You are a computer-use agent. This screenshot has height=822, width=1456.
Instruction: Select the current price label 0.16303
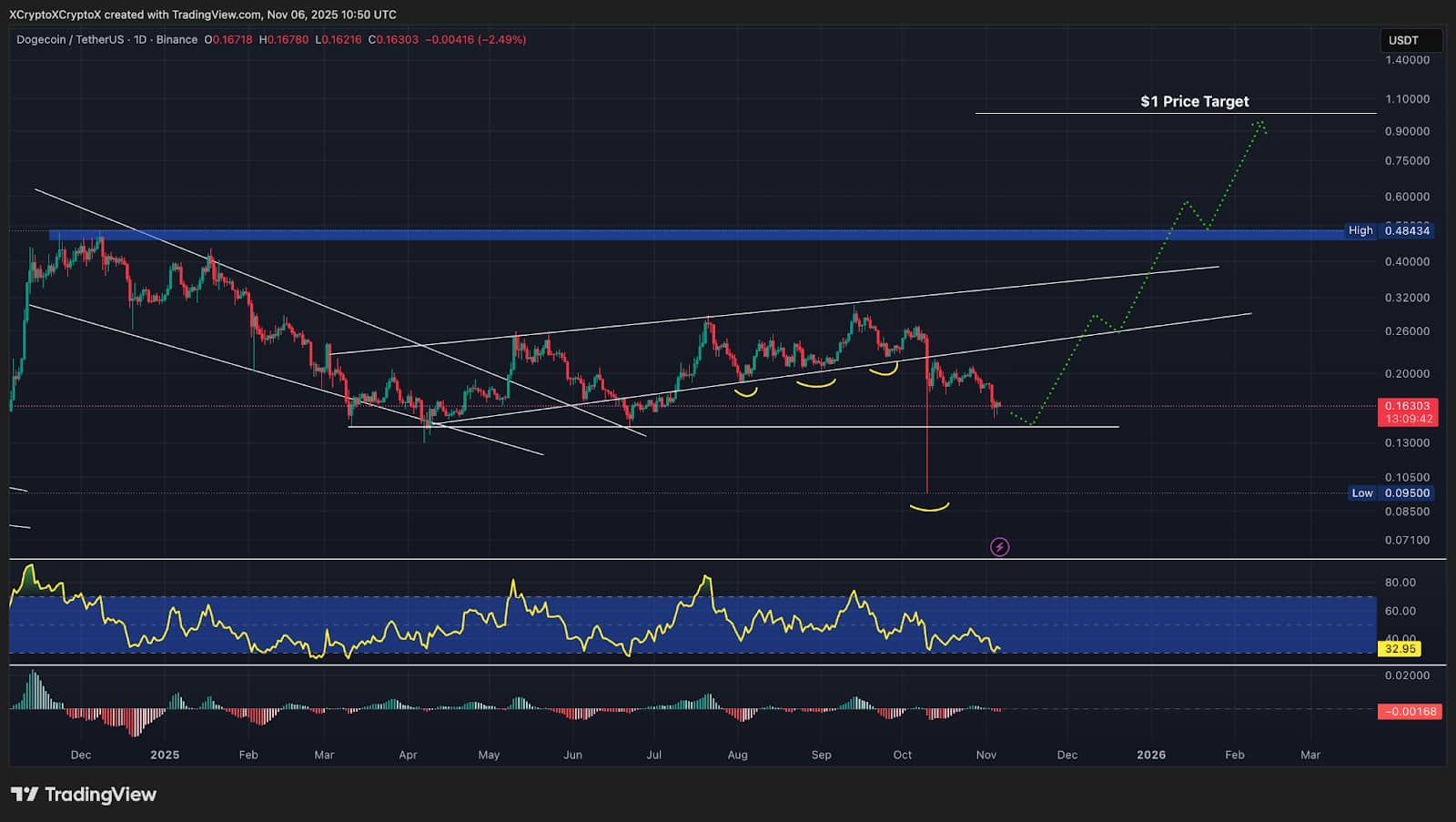1409,406
